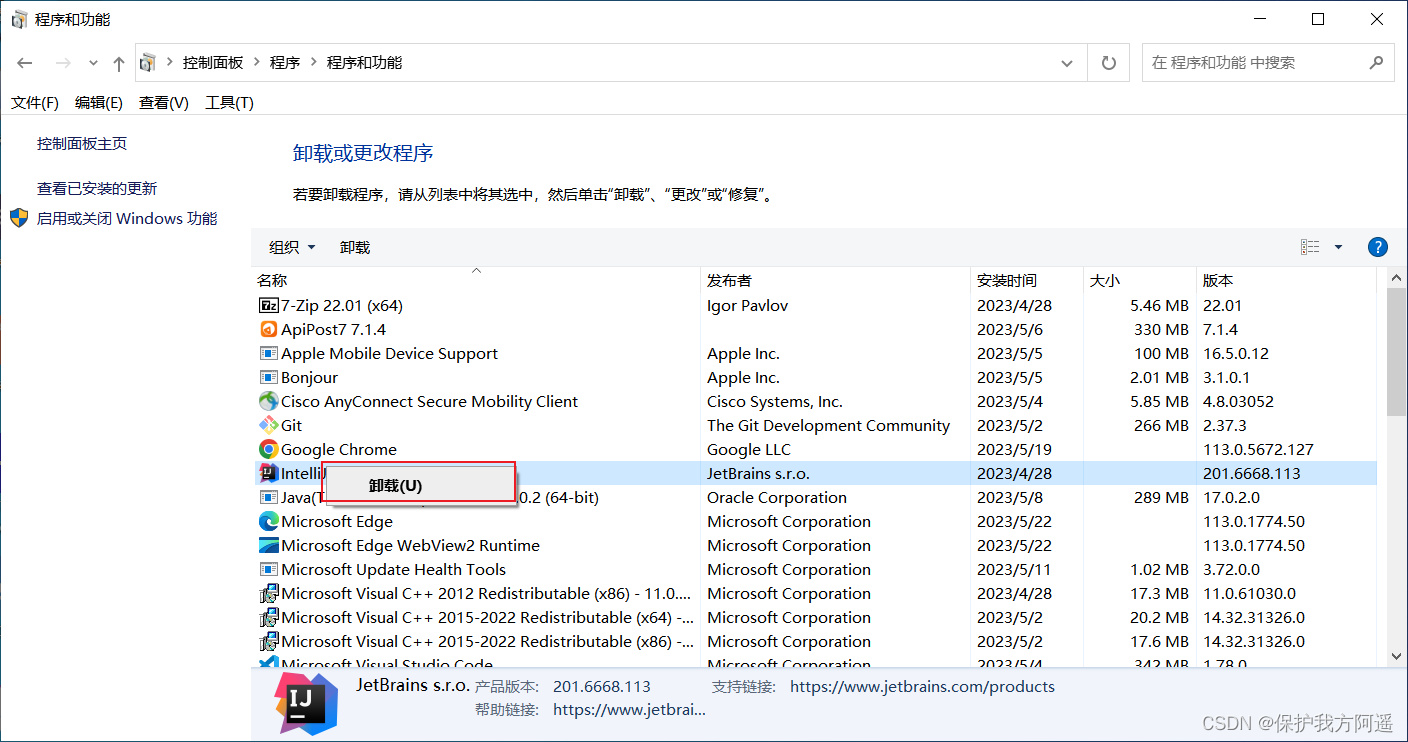The height and width of the screenshot is (742, 1408).
Task: Click the Visual C++ 2015-2022 (x64) icon
Action: click(x=268, y=618)
